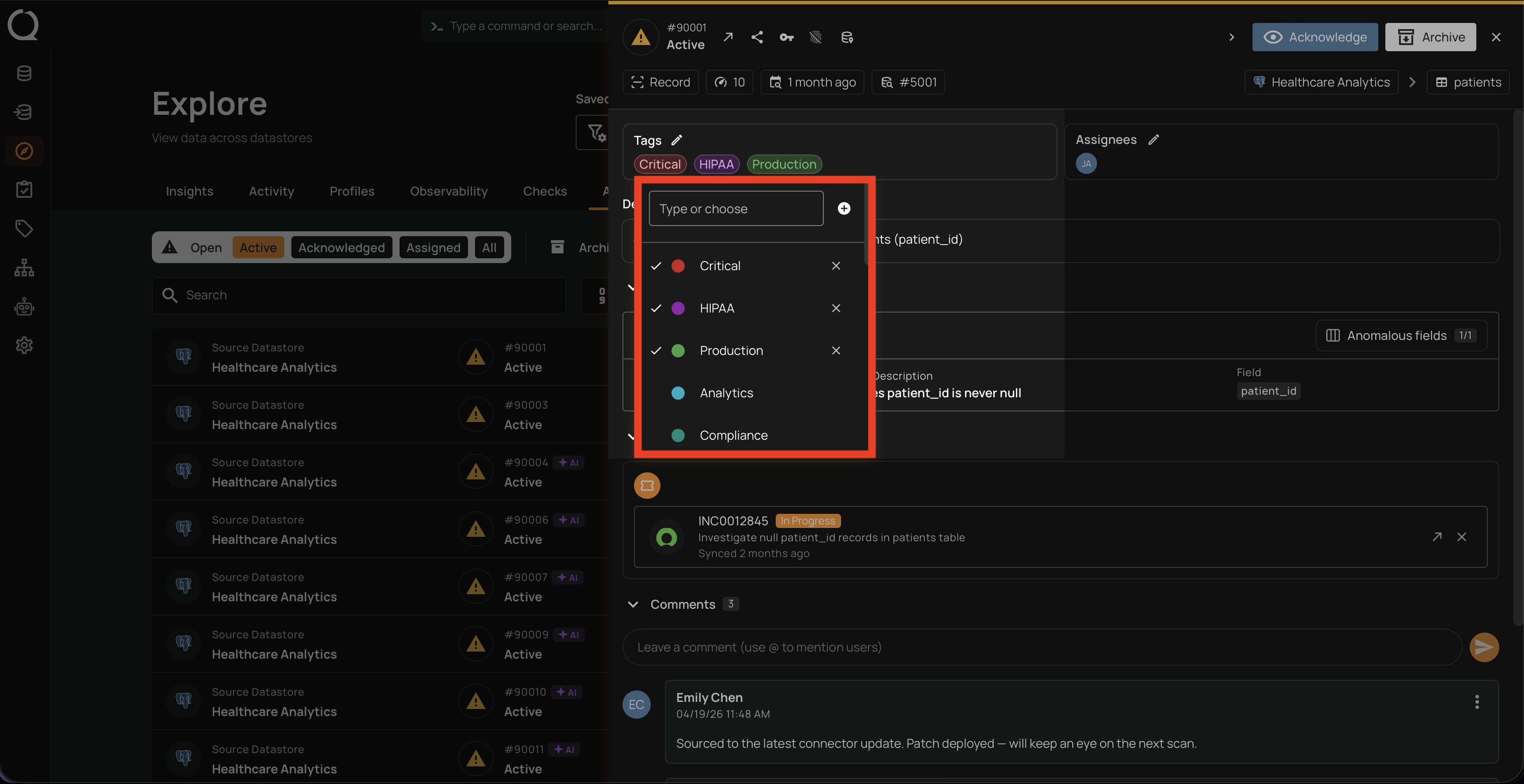Viewport: 1524px width, 784px height.
Task: Switch to the Profiles tab
Action: click(352, 191)
